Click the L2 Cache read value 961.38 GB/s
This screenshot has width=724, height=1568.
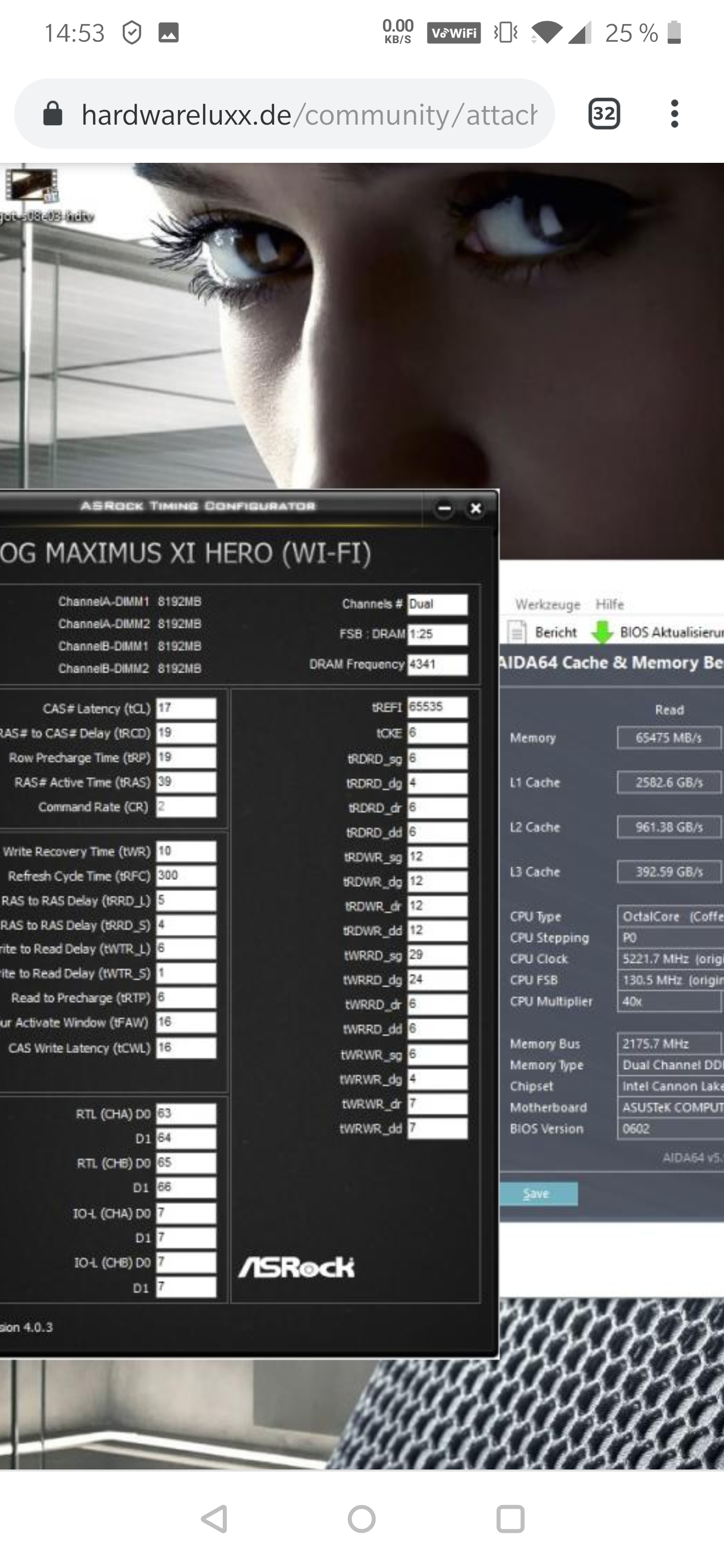669,827
